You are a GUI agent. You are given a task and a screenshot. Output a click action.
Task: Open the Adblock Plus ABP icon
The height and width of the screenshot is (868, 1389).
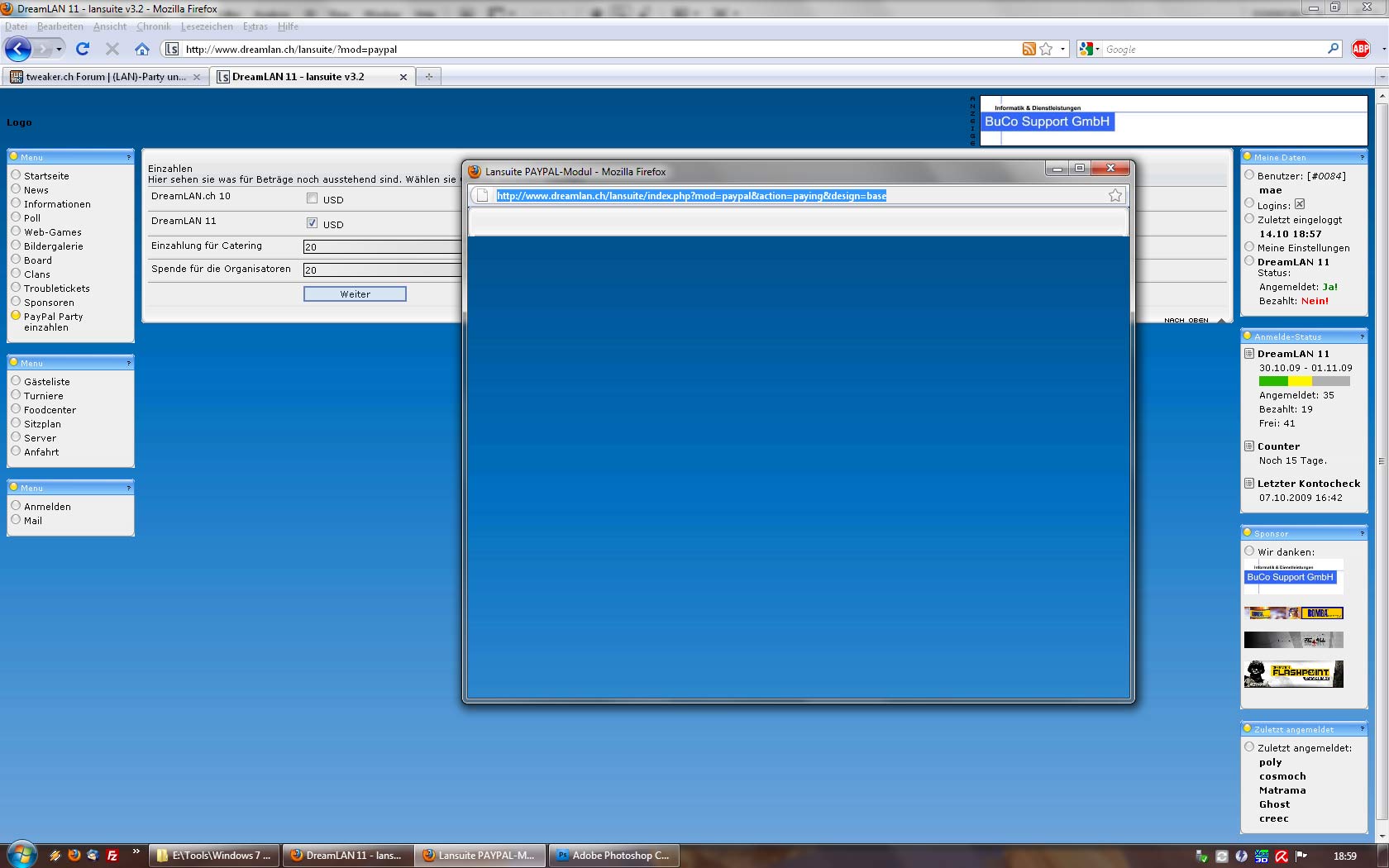[x=1360, y=50]
